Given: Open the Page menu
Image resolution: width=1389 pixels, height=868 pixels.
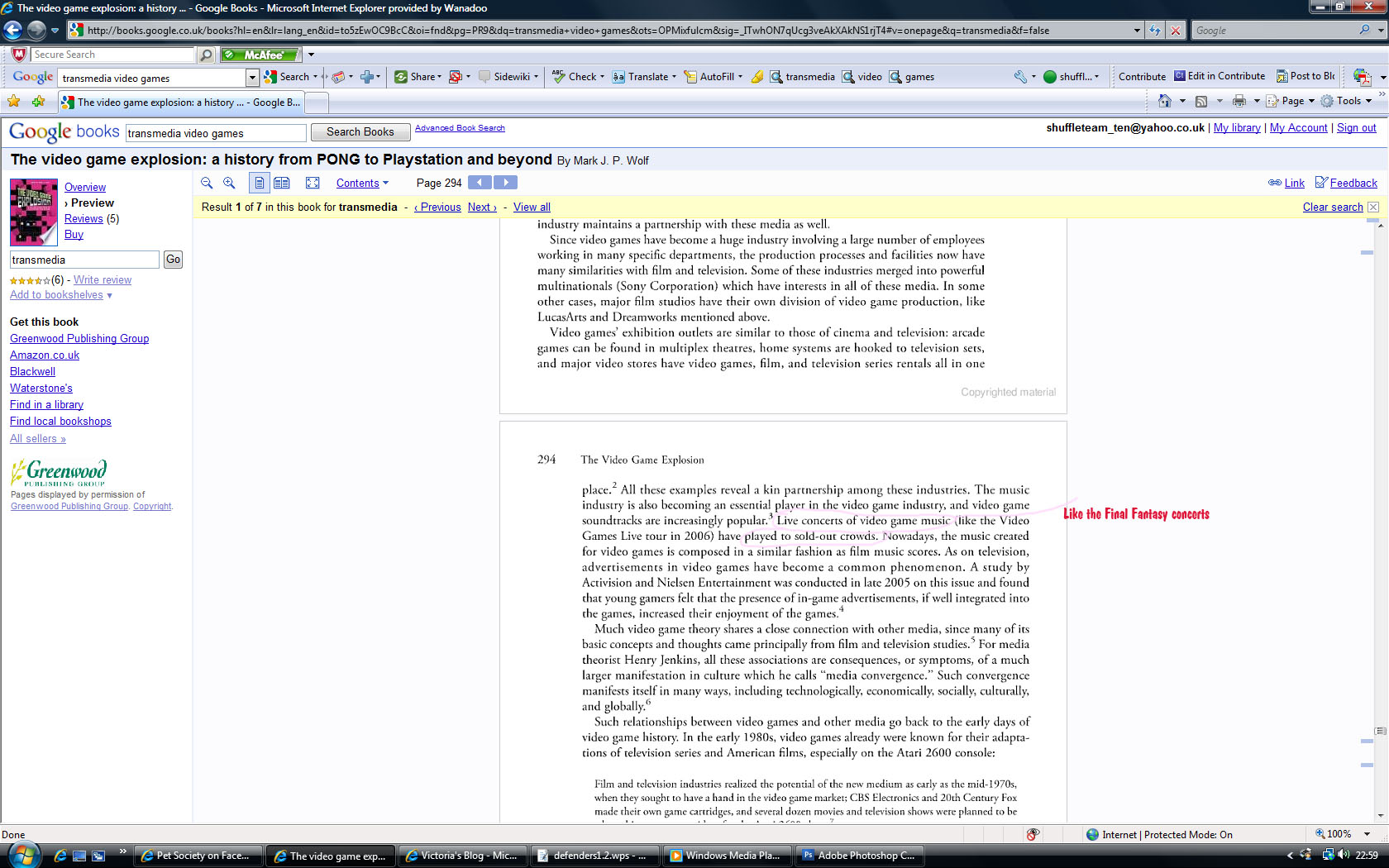Looking at the screenshot, I should [1290, 101].
